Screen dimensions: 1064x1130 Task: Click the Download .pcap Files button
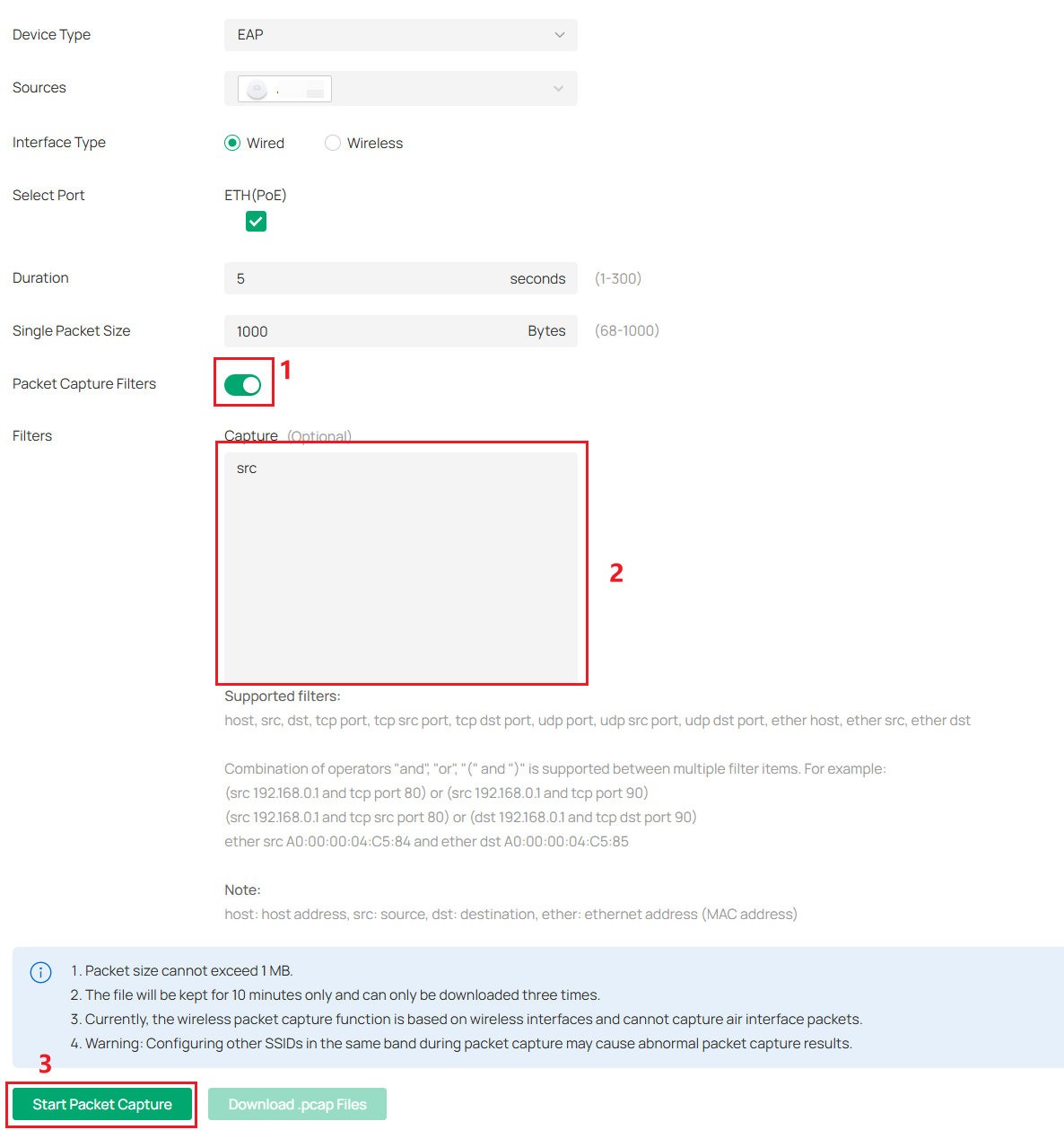click(297, 1104)
